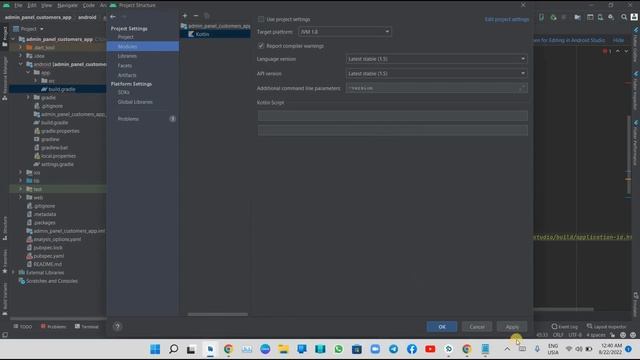Open the SDK Manager toolbar icon

point(611,17)
